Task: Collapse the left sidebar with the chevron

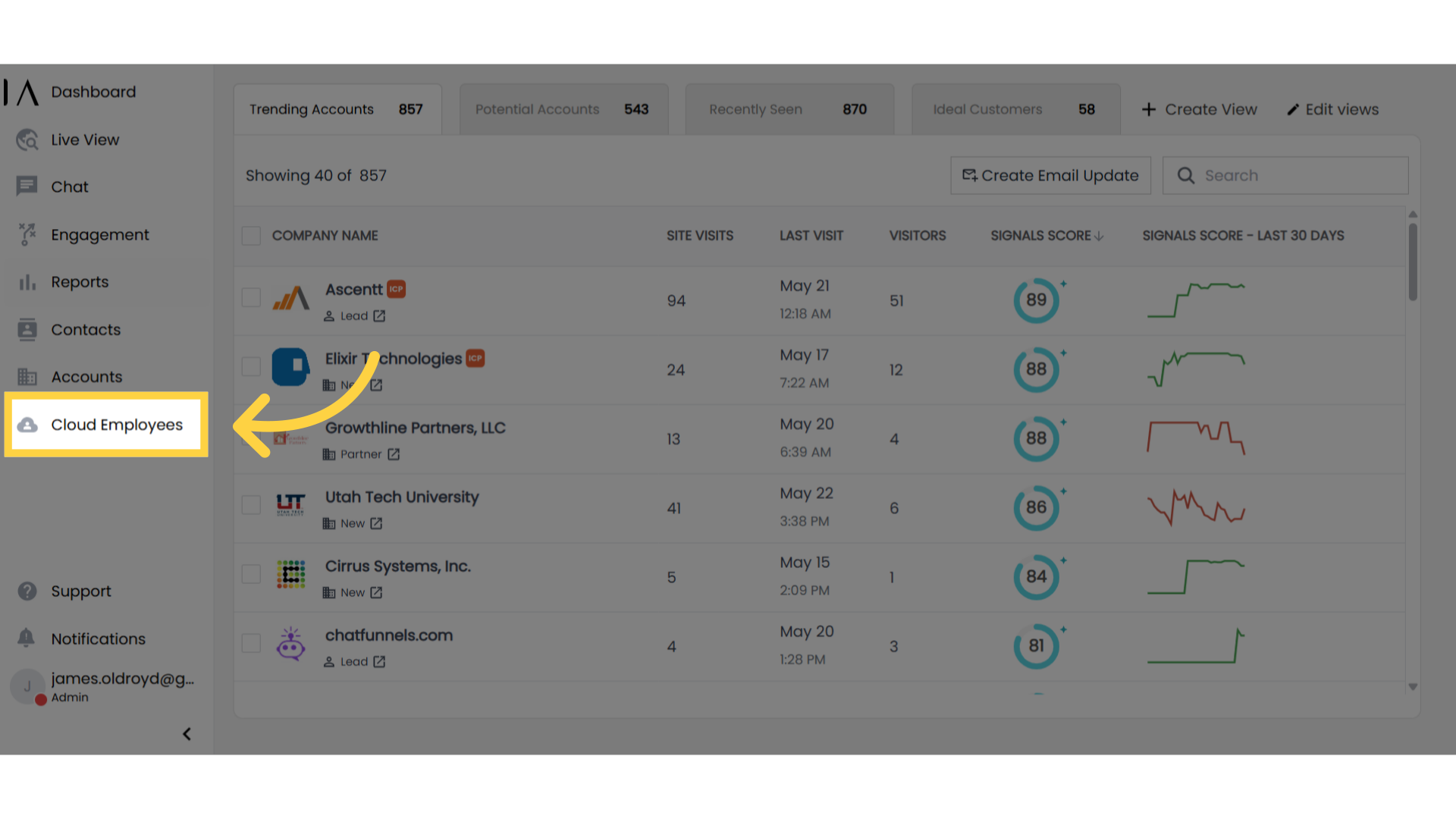Action: [187, 733]
